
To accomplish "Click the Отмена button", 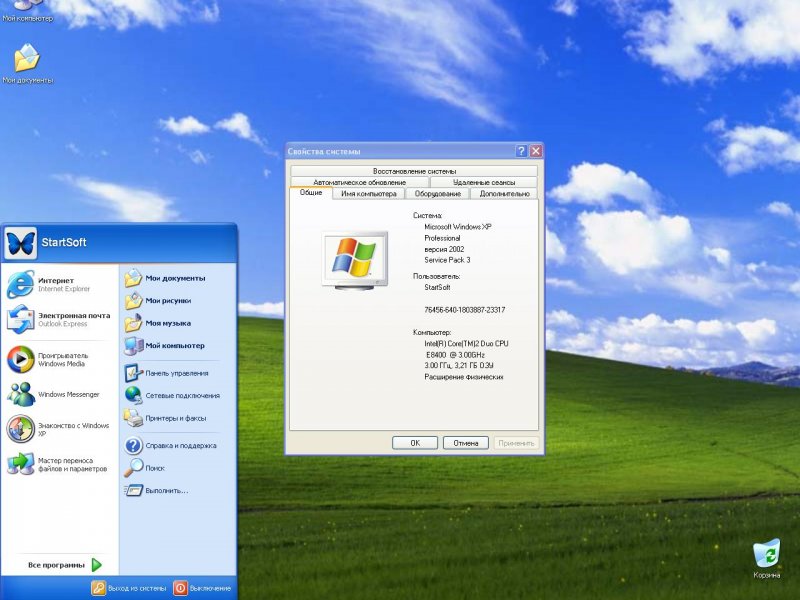I will point(466,443).
